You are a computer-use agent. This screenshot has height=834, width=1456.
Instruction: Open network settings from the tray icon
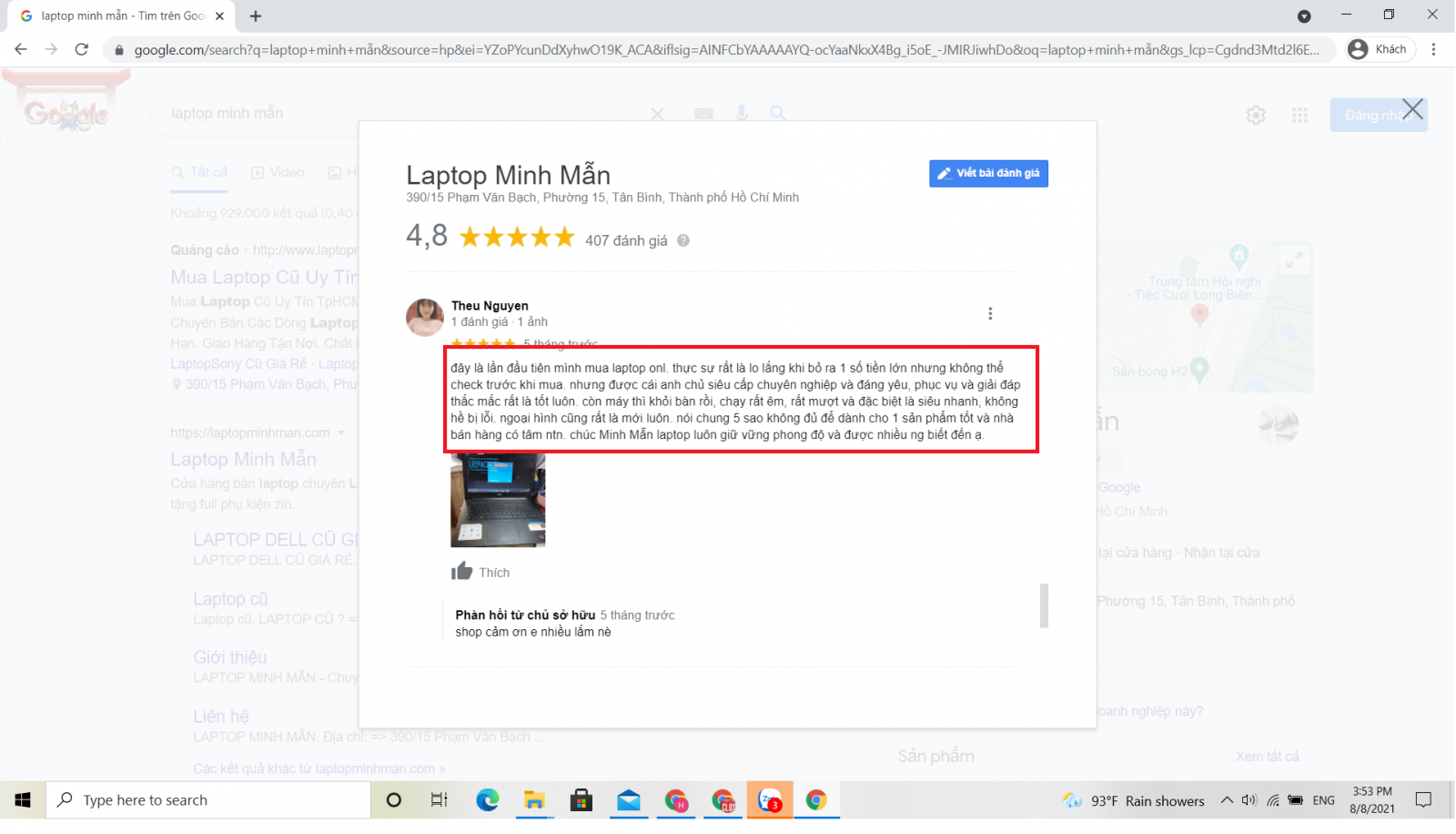coord(1273,800)
